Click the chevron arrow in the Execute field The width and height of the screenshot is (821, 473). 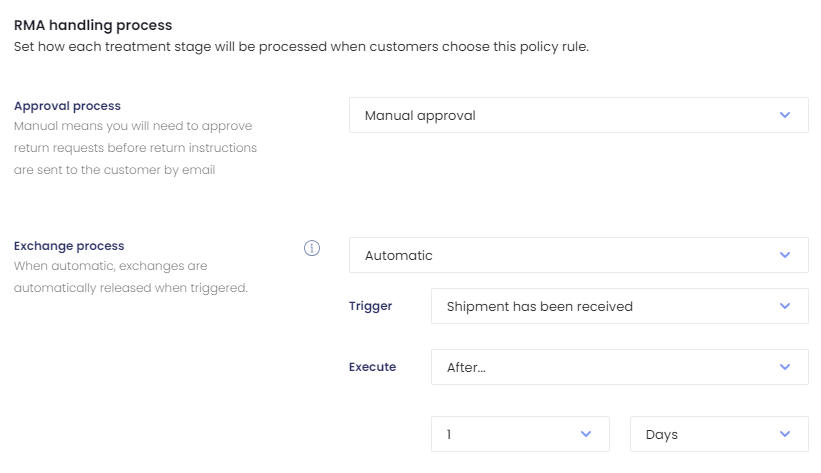(784, 367)
